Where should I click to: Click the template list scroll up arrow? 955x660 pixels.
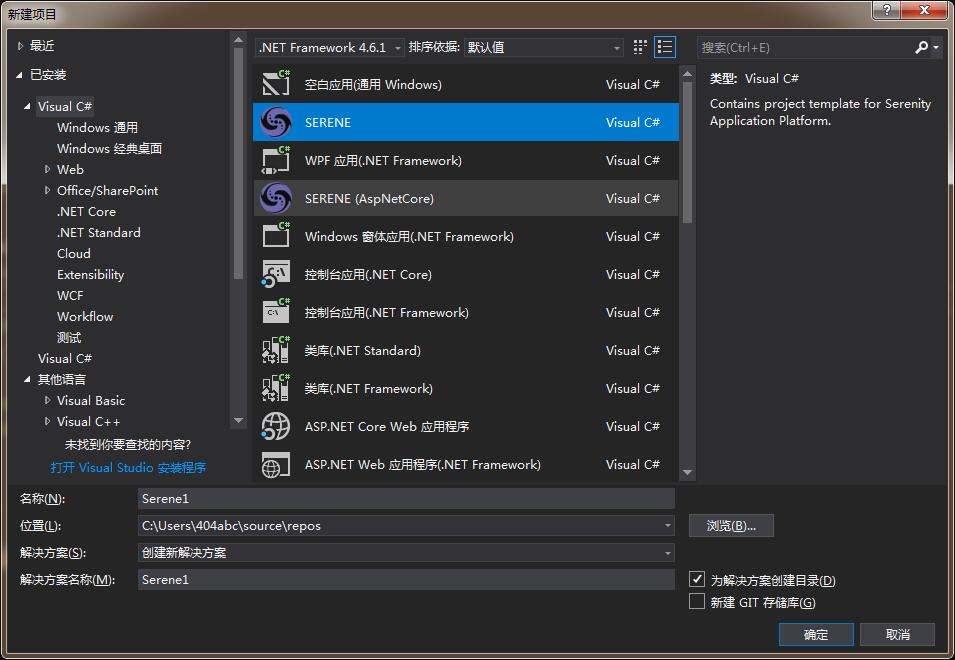tap(687, 74)
